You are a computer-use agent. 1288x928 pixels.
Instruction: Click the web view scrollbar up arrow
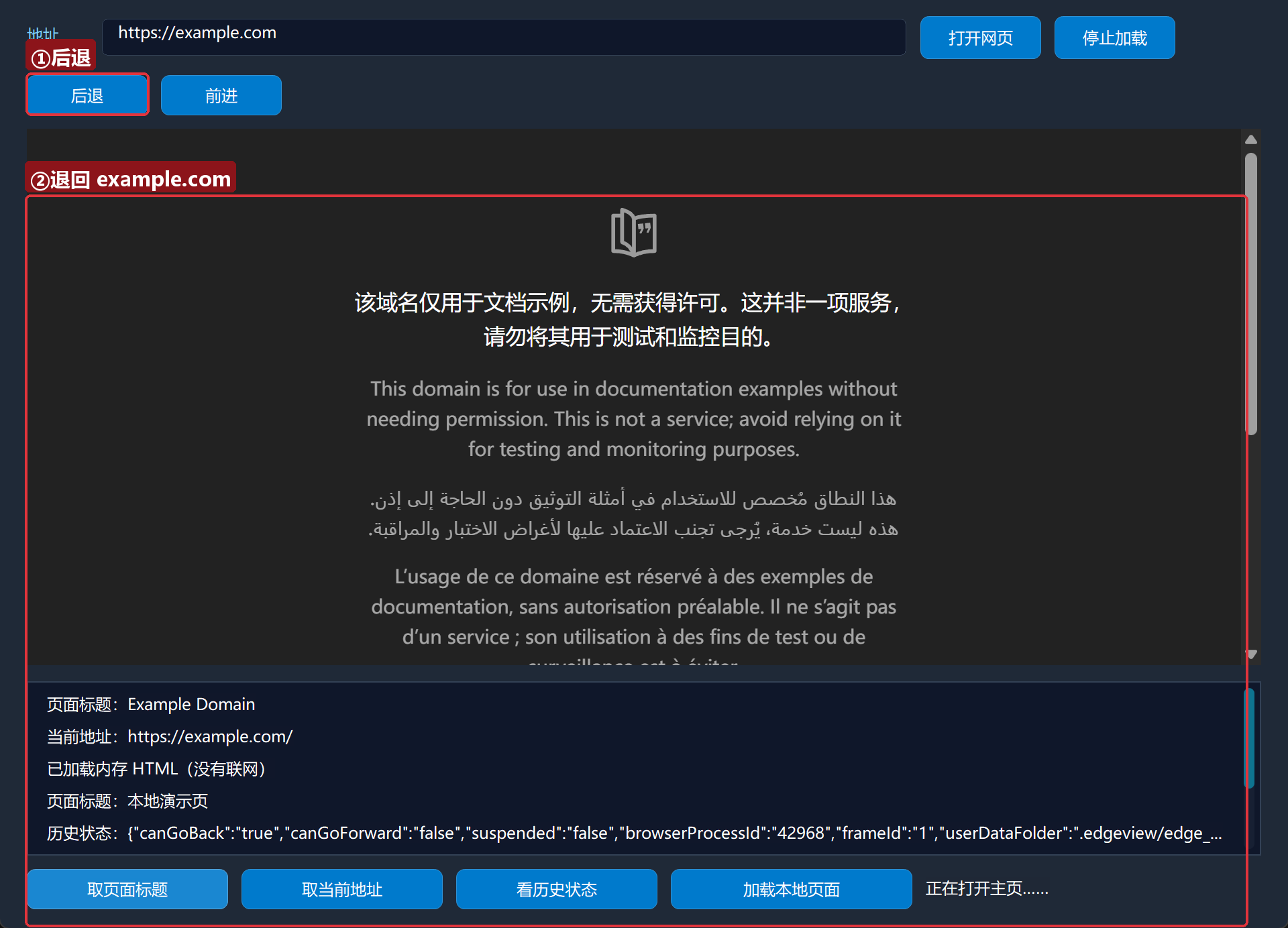pyautogui.click(x=1251, y=139)
